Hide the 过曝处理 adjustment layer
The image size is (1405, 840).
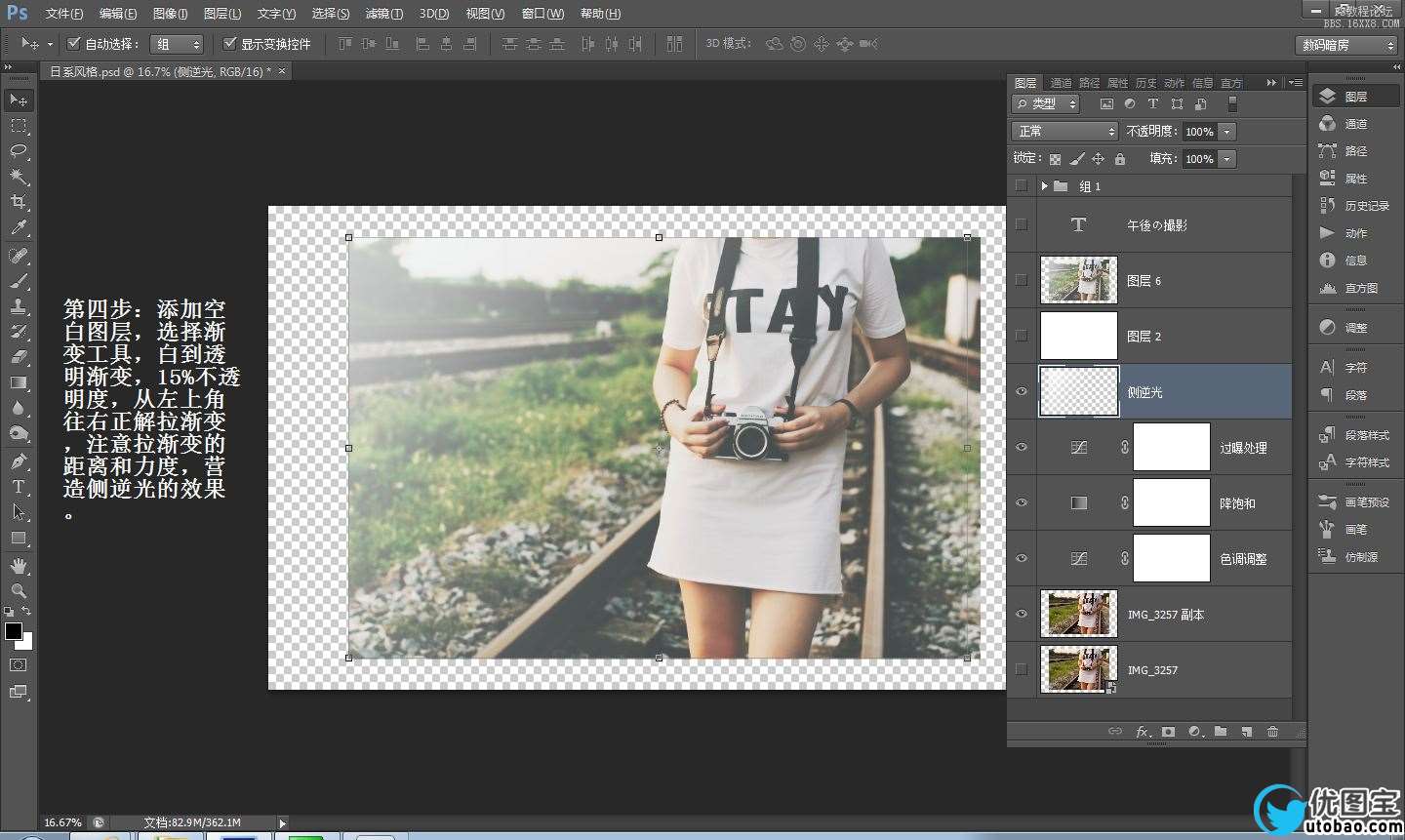pos(1022,447)
